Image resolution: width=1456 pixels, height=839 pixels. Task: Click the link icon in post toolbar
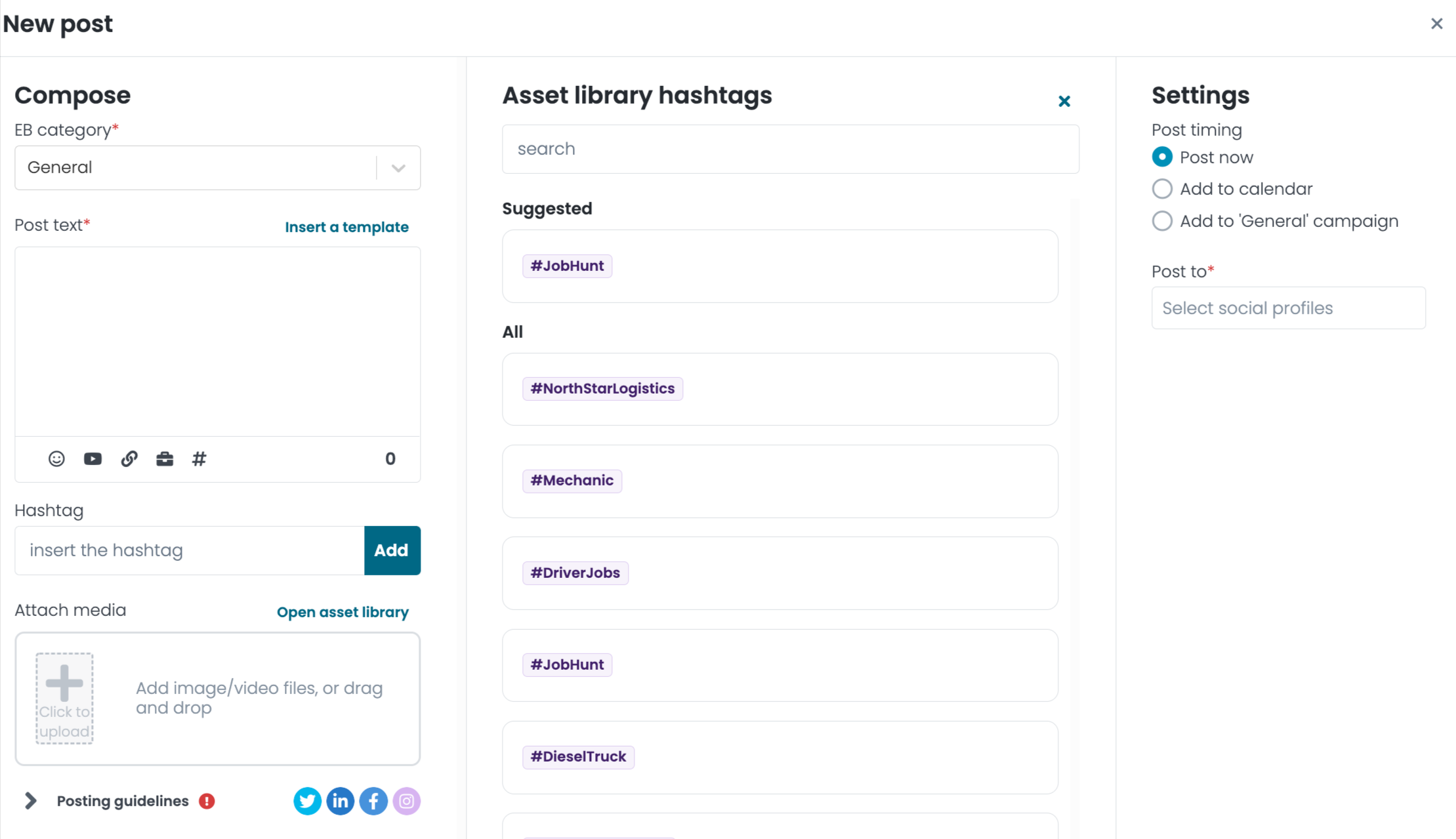[129, 459]
